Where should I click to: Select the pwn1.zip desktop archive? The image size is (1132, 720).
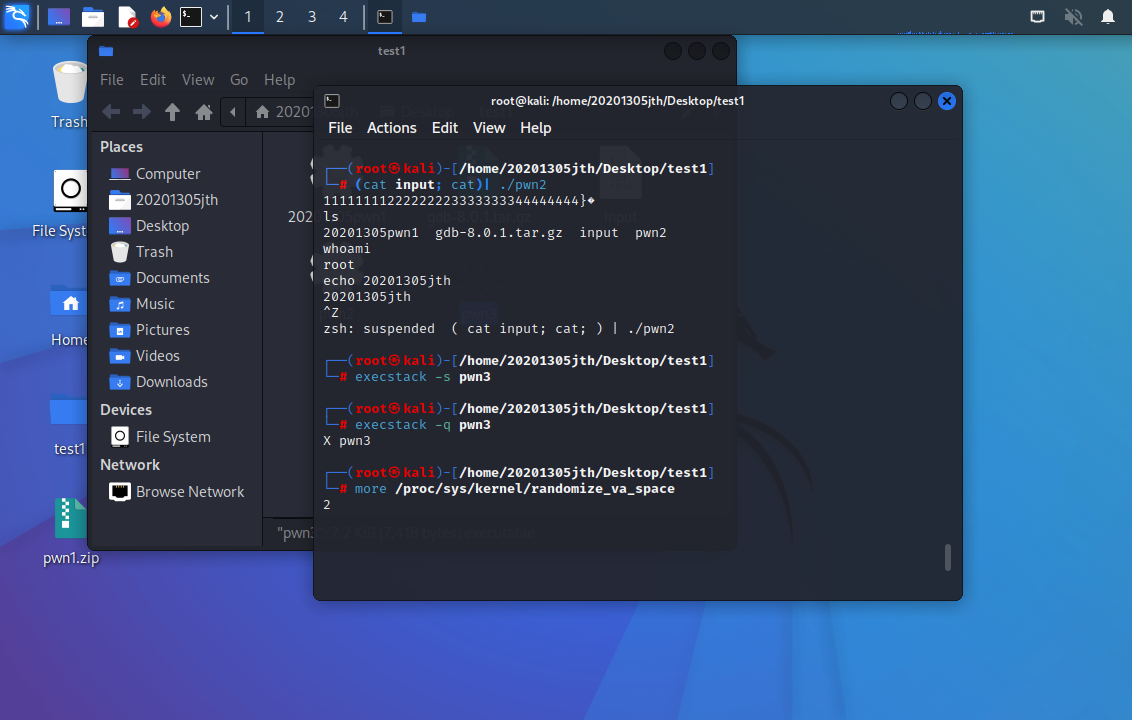point(71,532)
